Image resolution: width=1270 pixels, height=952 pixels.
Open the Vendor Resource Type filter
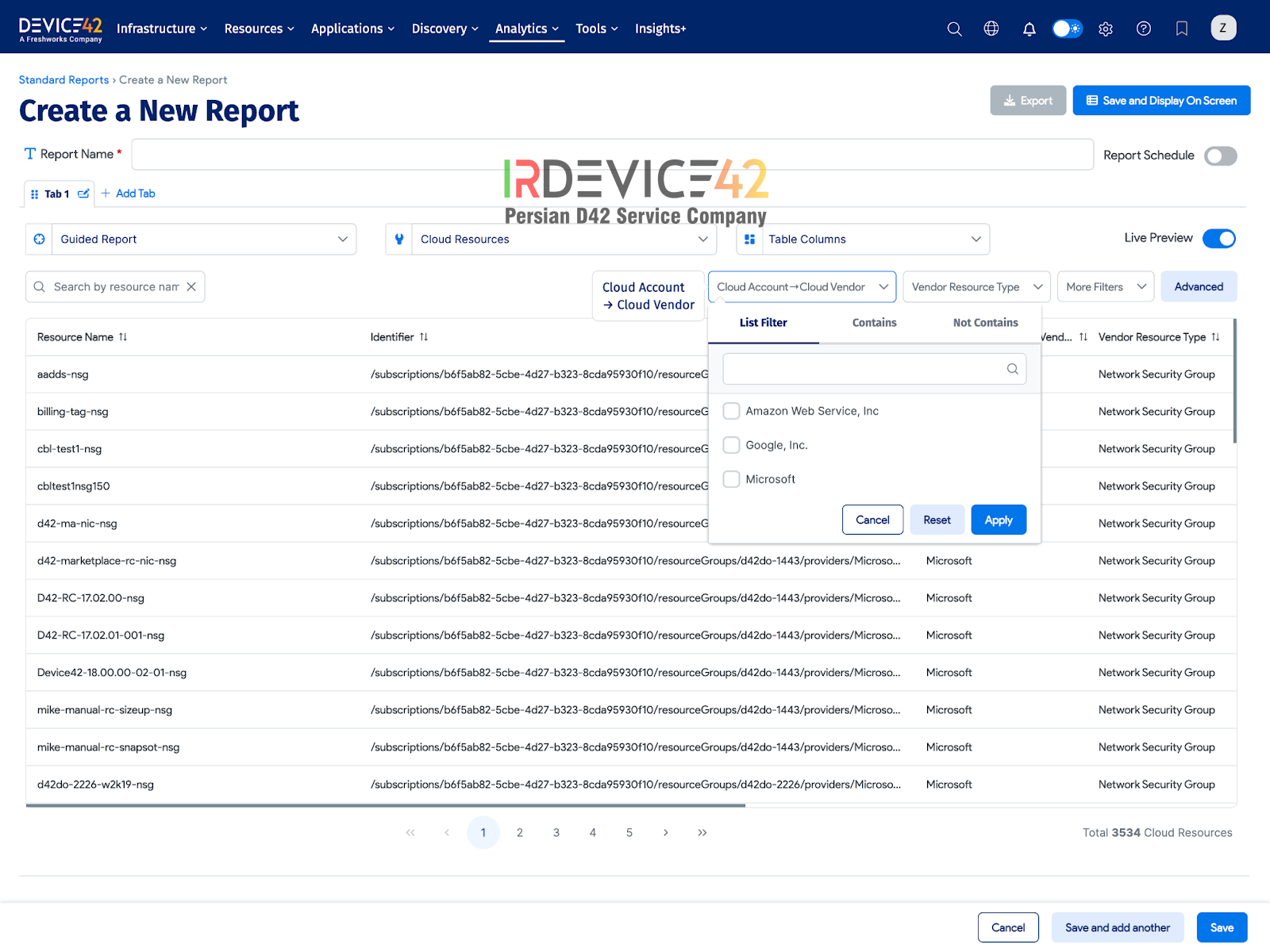(976, 286)
